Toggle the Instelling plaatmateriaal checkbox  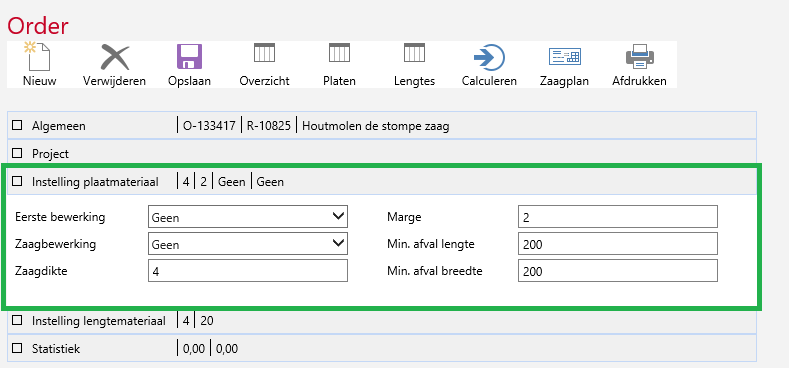18,181
